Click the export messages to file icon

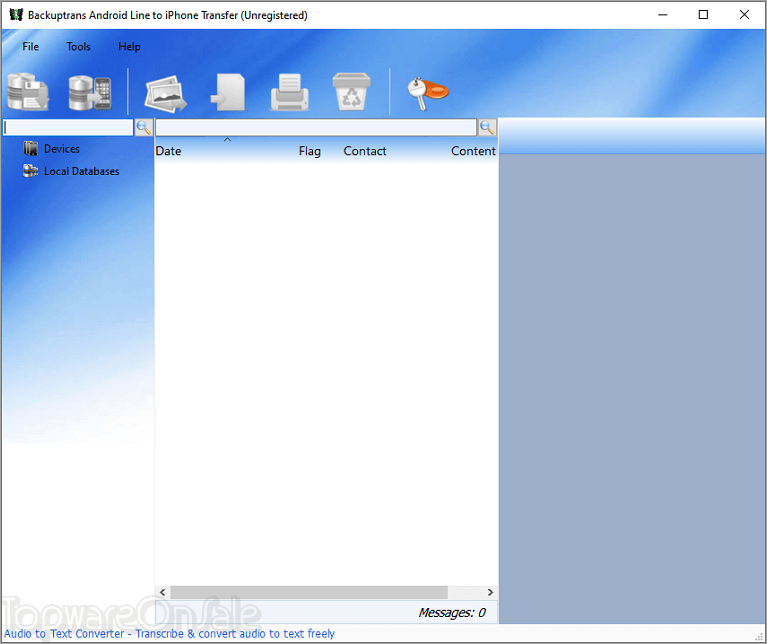pyautogui.click(x=228, y=92)
